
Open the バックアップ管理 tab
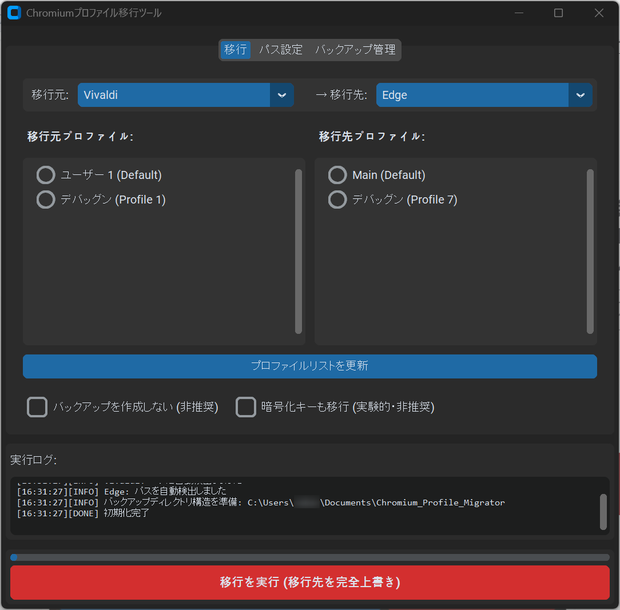tap(355, 50)
